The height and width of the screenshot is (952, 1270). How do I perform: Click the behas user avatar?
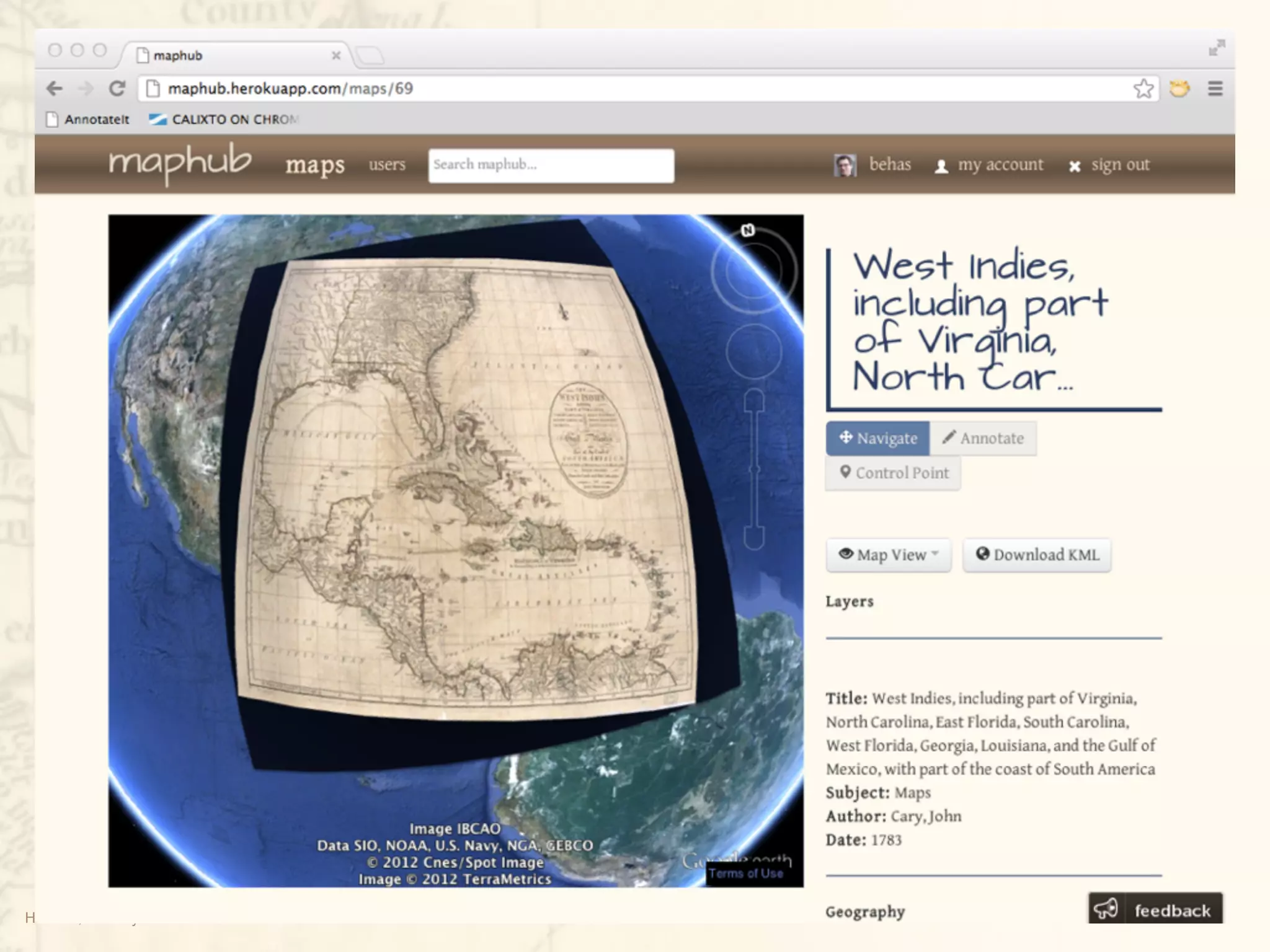pyautogui.click(x=845, y=165)
